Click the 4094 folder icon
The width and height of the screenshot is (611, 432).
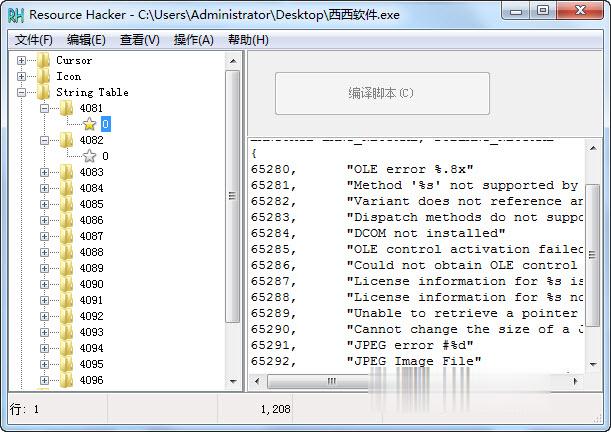tap(67, 348)
